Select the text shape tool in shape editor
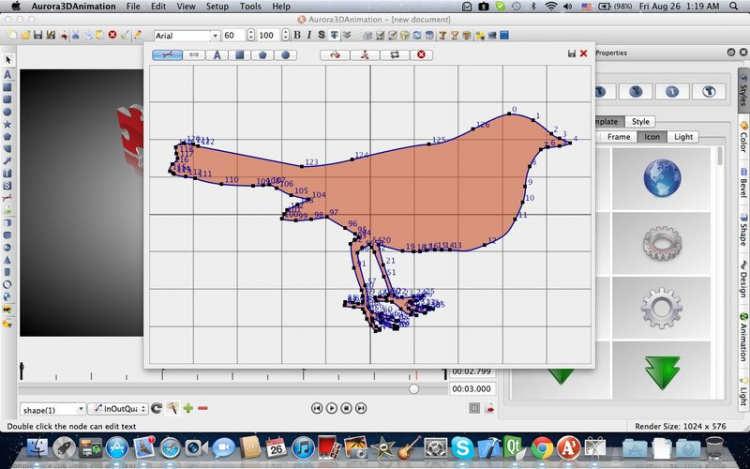 [217, 55]
